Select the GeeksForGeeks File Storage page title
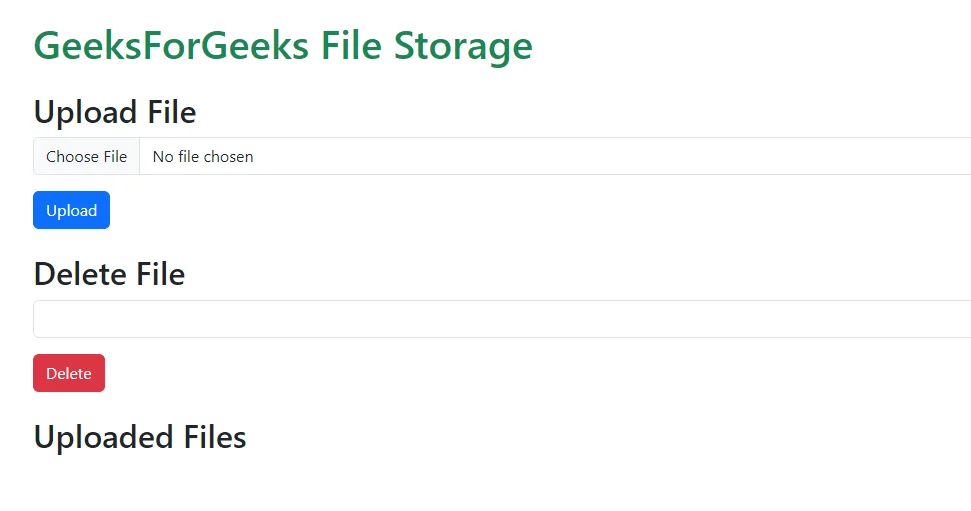971x511 pixels. 283,46
